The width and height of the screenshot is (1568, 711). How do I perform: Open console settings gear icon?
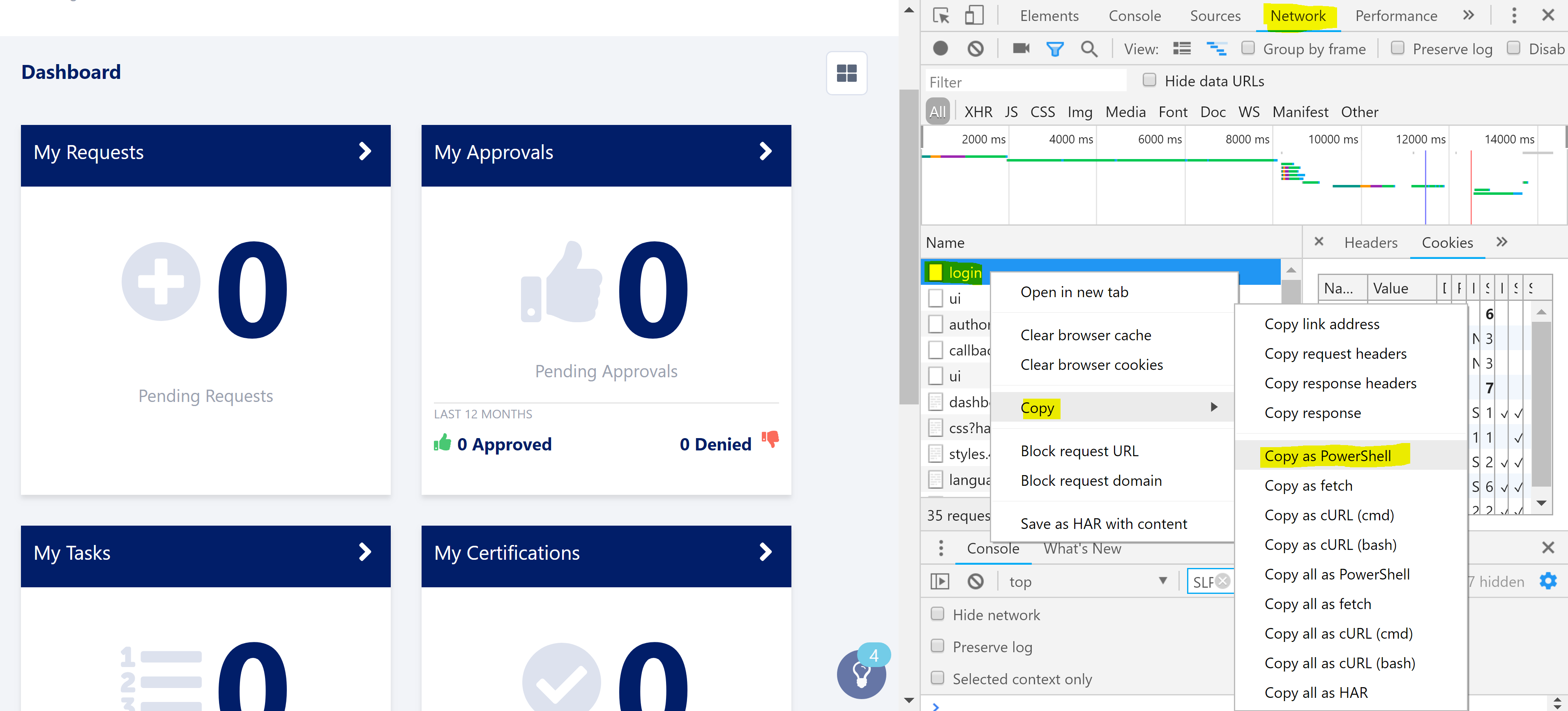pos(1547,582)
